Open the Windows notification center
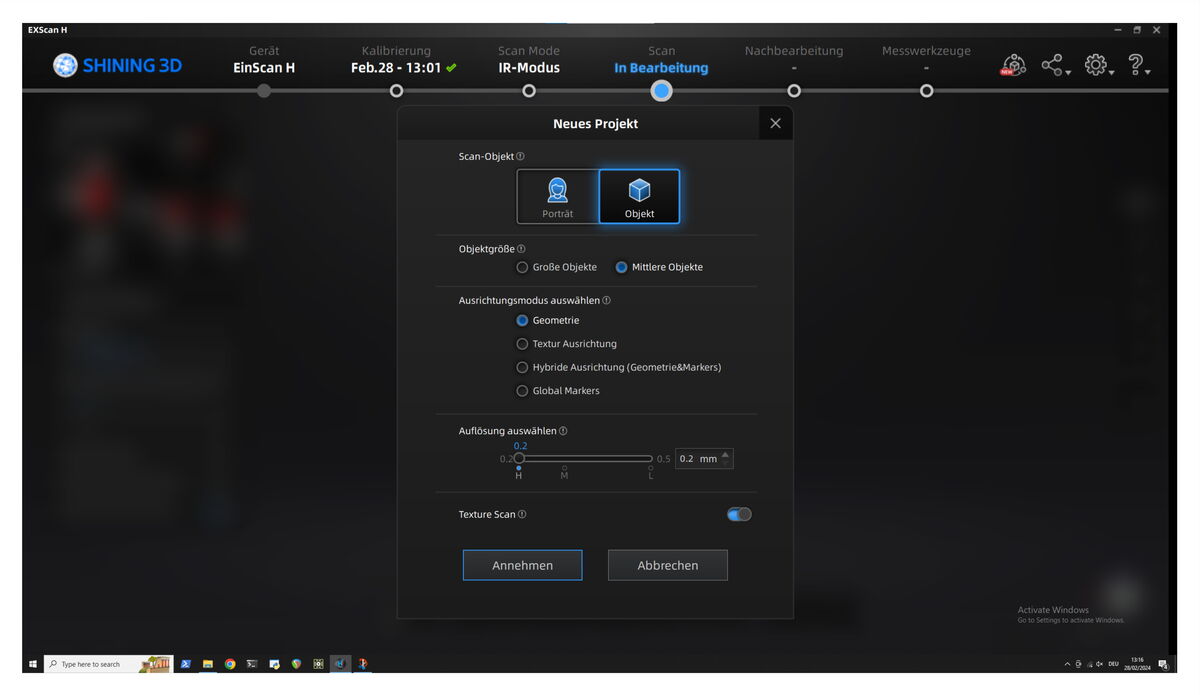This screenshot has width=1200, height=695. (x=1163, y=664)
